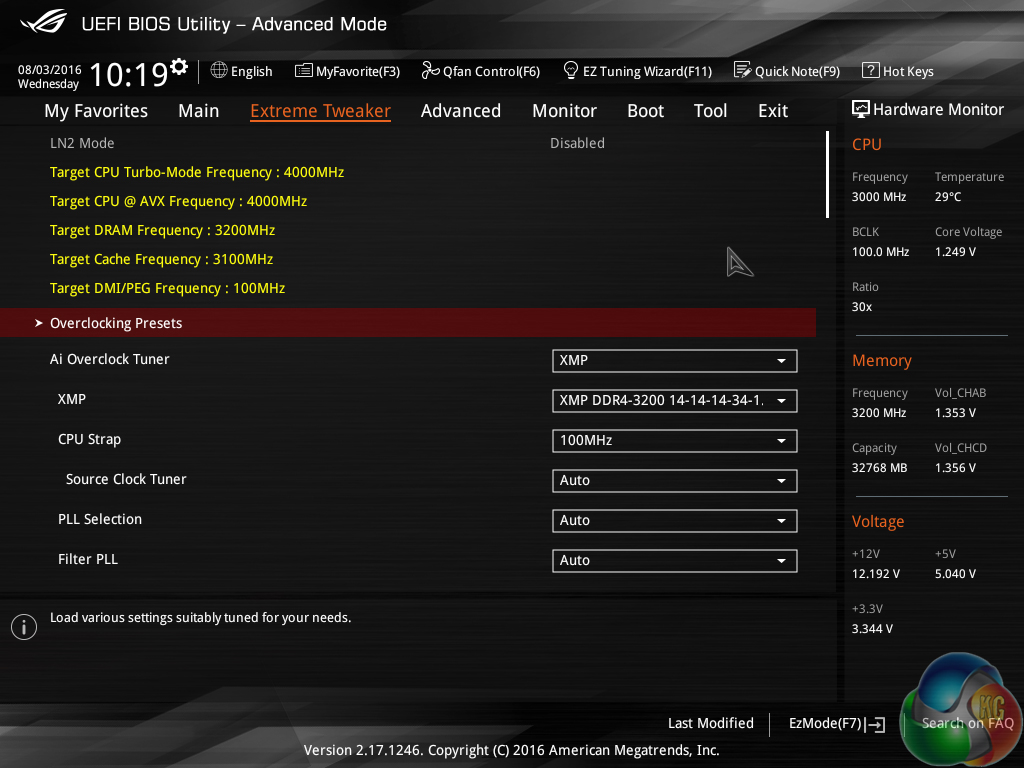Screen dimensions: 1024x768
Task: Click the Quick Note(F9) label
Action: (x=797, y=71)
